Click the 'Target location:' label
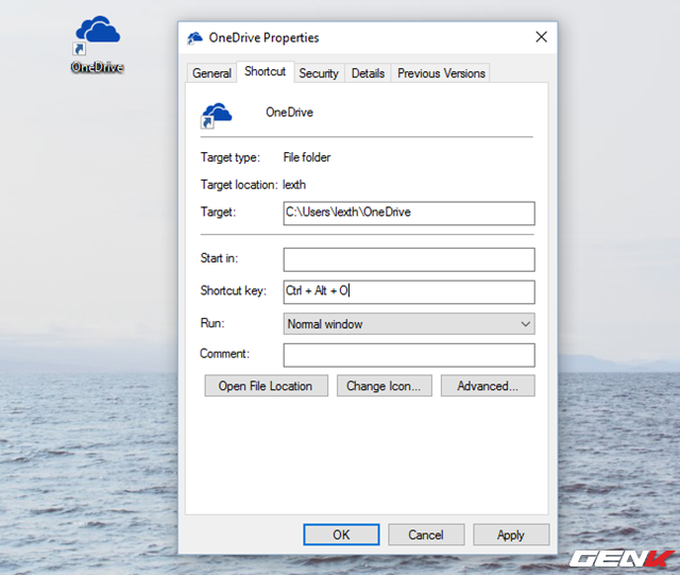This screenshot has width=680, height=575. 239,185
